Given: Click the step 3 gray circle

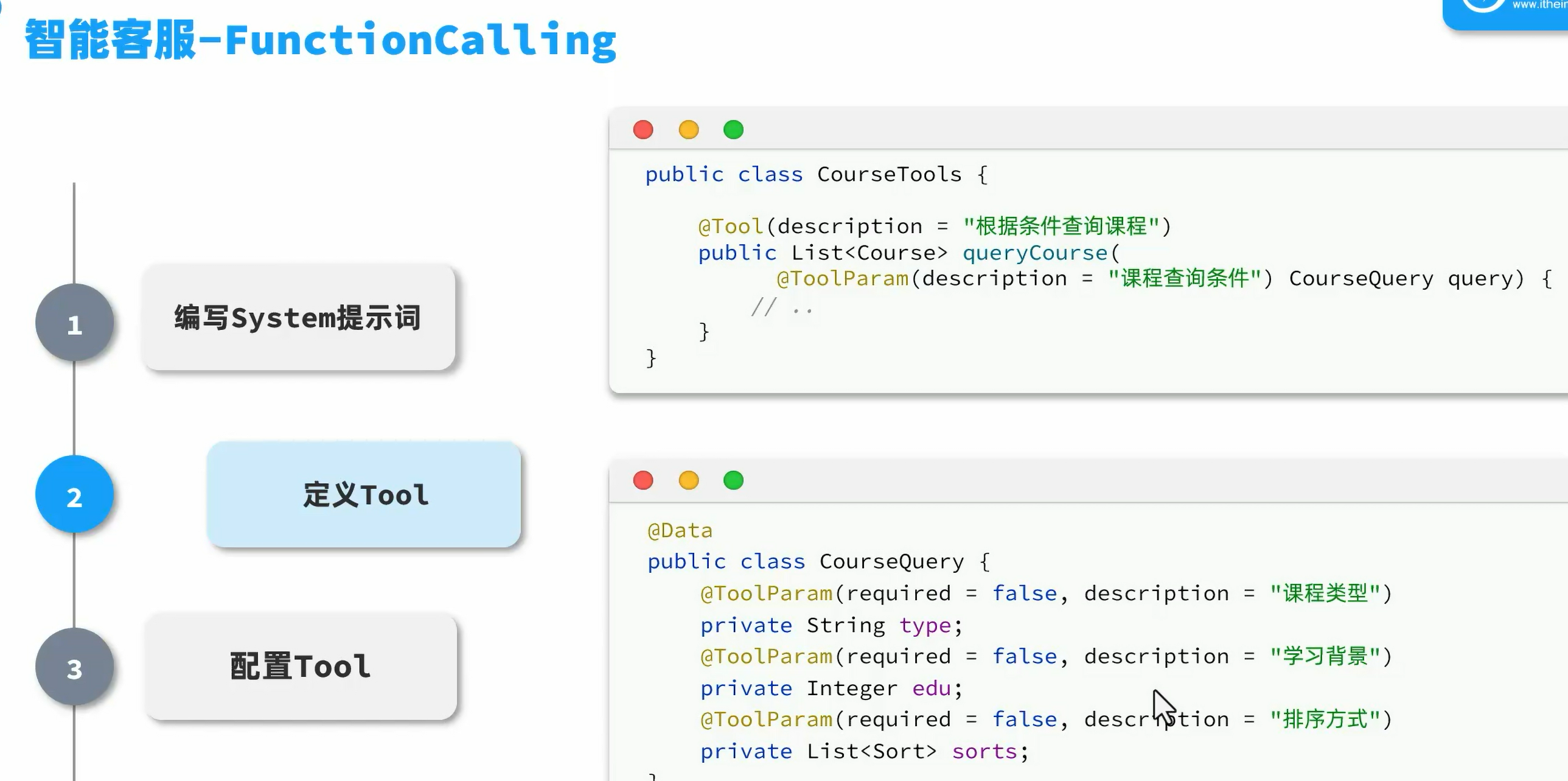Looking at the screenshot, I should click(x=74, y=667).
